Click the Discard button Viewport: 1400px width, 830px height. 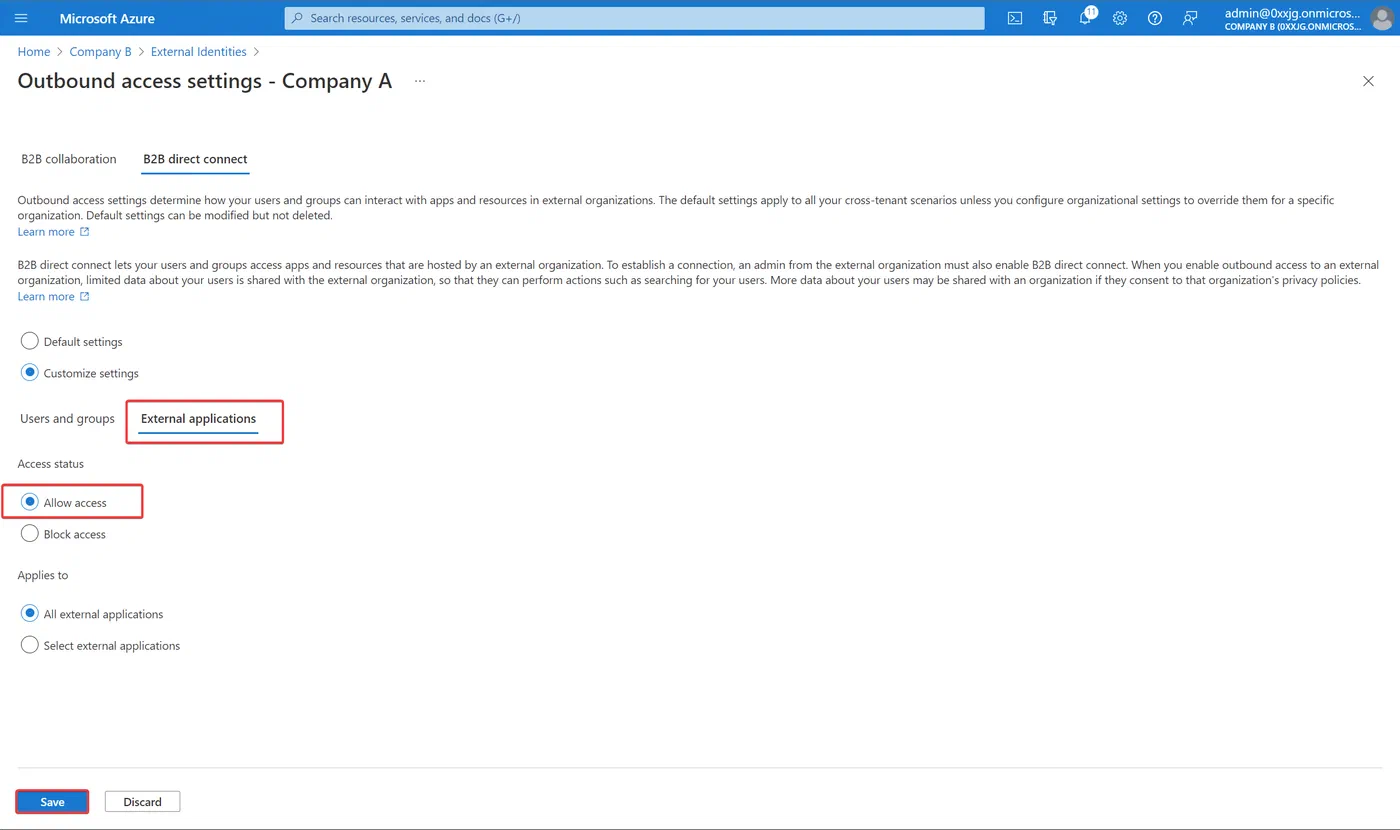pos(142,802)
